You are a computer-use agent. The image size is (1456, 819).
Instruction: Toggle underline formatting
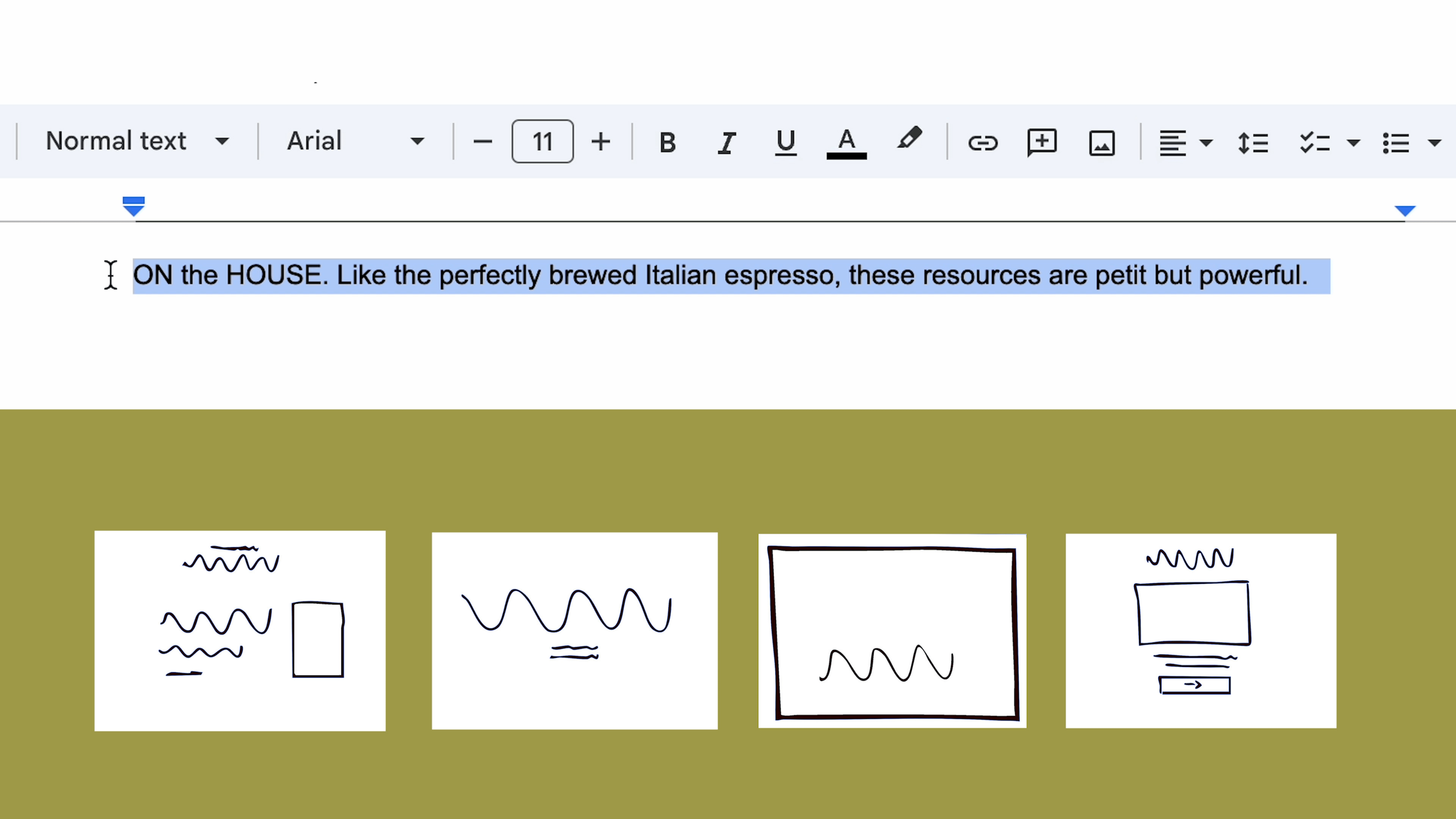785,142
